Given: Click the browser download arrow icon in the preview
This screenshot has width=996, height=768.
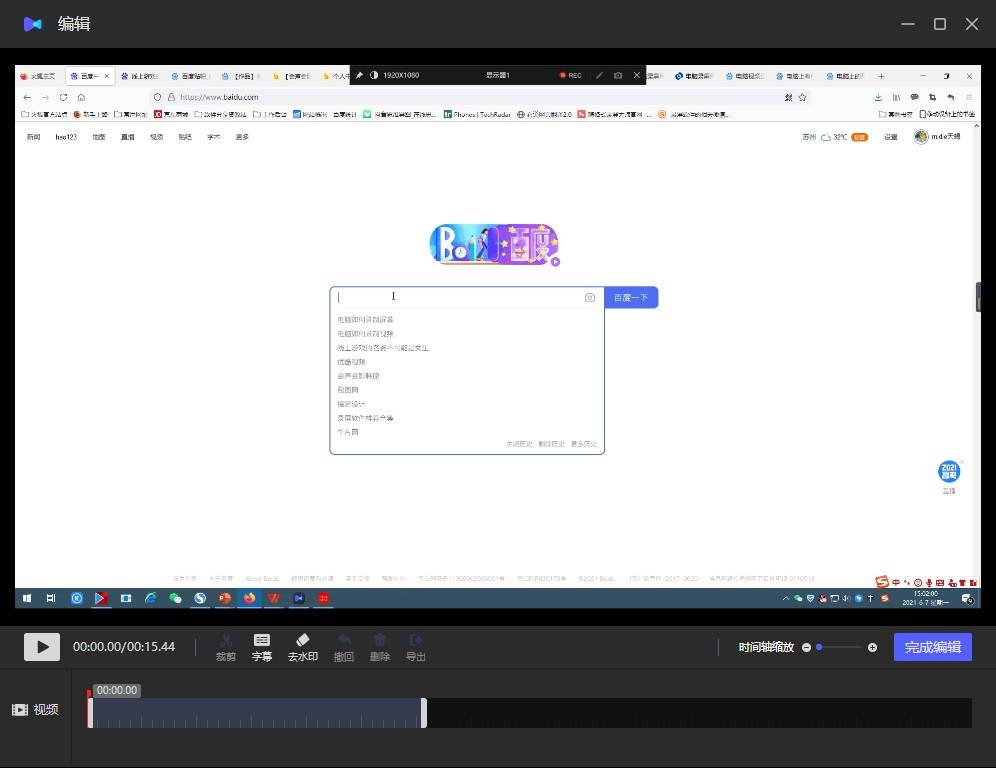Looking at the screenshot, I should (x=878, y=97).
